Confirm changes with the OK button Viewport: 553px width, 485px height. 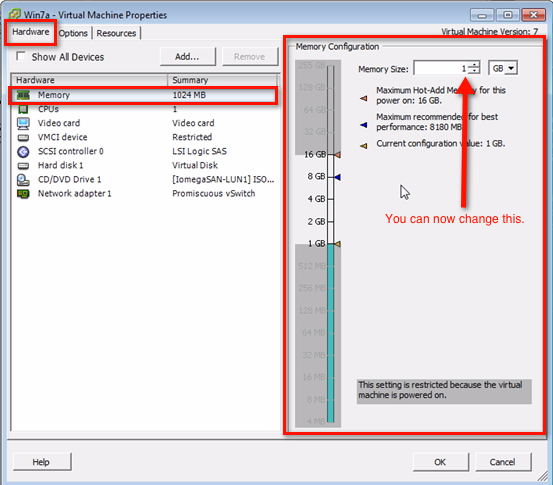tap(440, 462)
